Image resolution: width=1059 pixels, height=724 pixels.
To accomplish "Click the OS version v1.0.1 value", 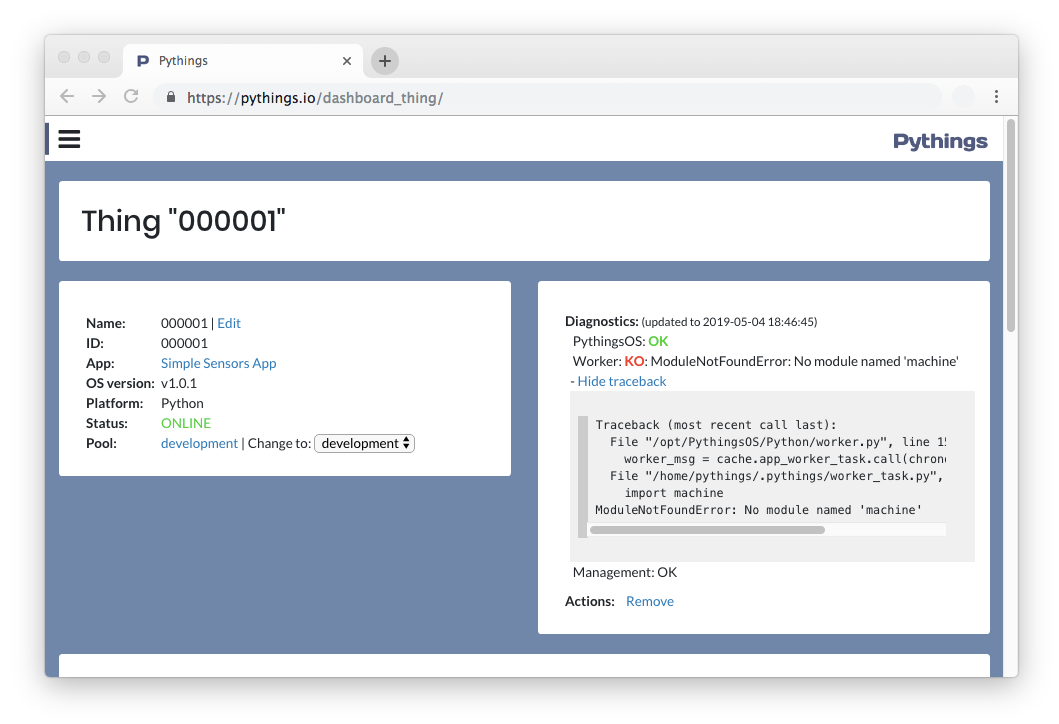I will tap(179, 384).
